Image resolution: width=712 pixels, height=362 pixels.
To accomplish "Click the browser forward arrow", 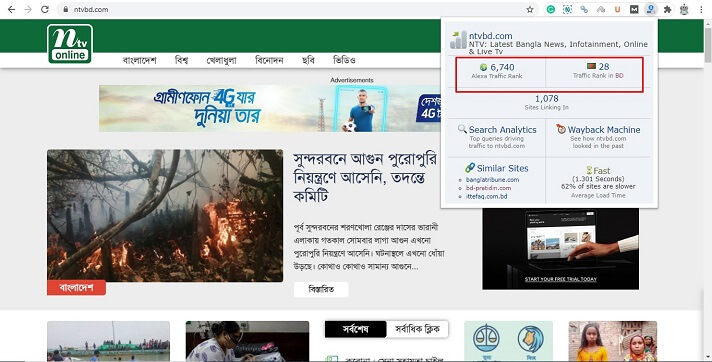I will [x=28, y=9].
